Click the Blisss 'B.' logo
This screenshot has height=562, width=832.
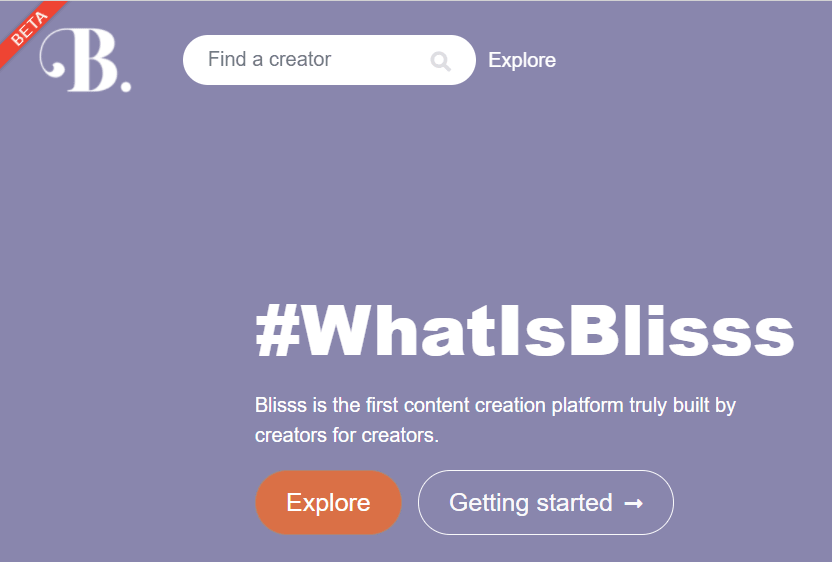click(86, 61)
